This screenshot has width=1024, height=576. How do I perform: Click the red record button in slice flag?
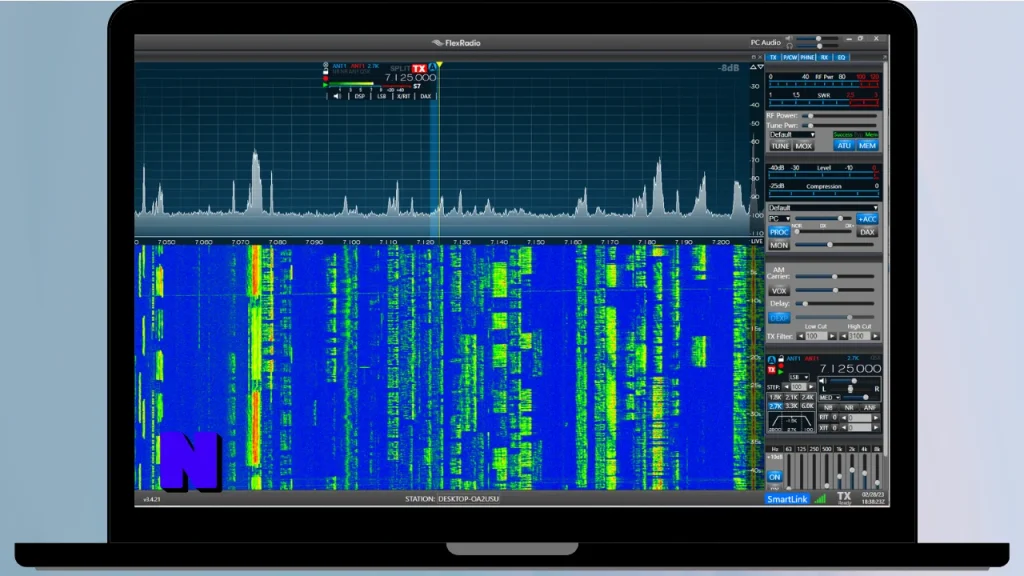(x=325, y=78)
